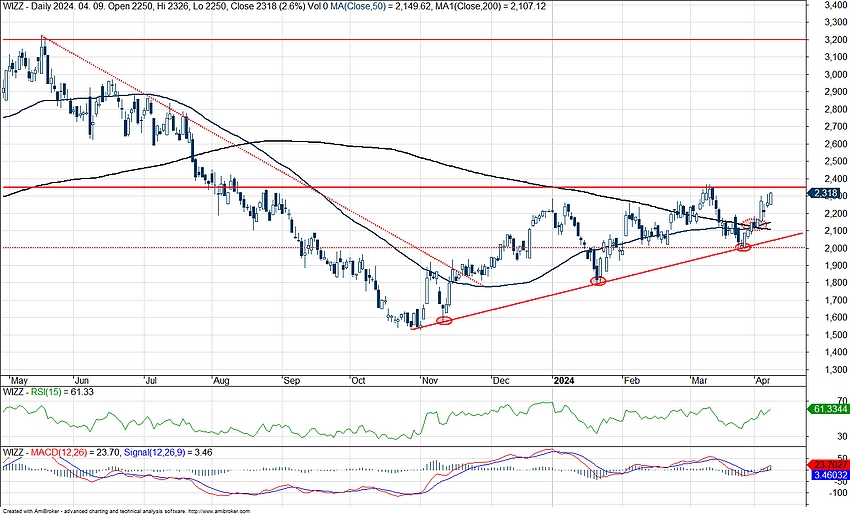Click the 70 level on RSI axis
Viewport: 850px width, 515px height.
pyautogui.click(x=842, y=400)
